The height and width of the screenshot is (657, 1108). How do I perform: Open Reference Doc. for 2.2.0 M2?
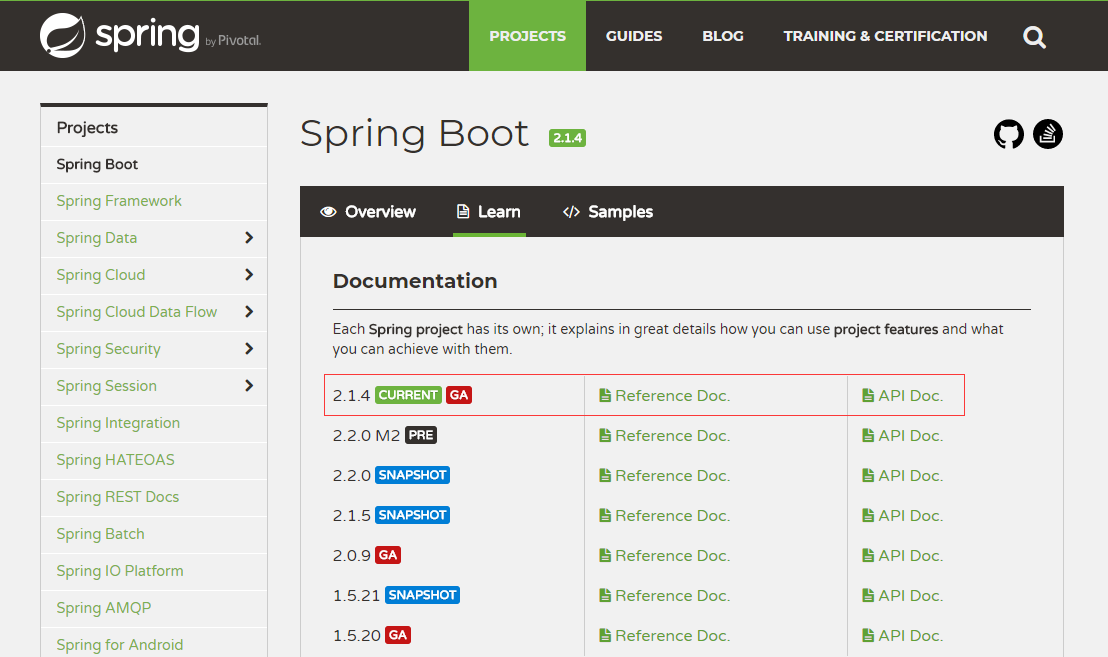click(664, 436)
